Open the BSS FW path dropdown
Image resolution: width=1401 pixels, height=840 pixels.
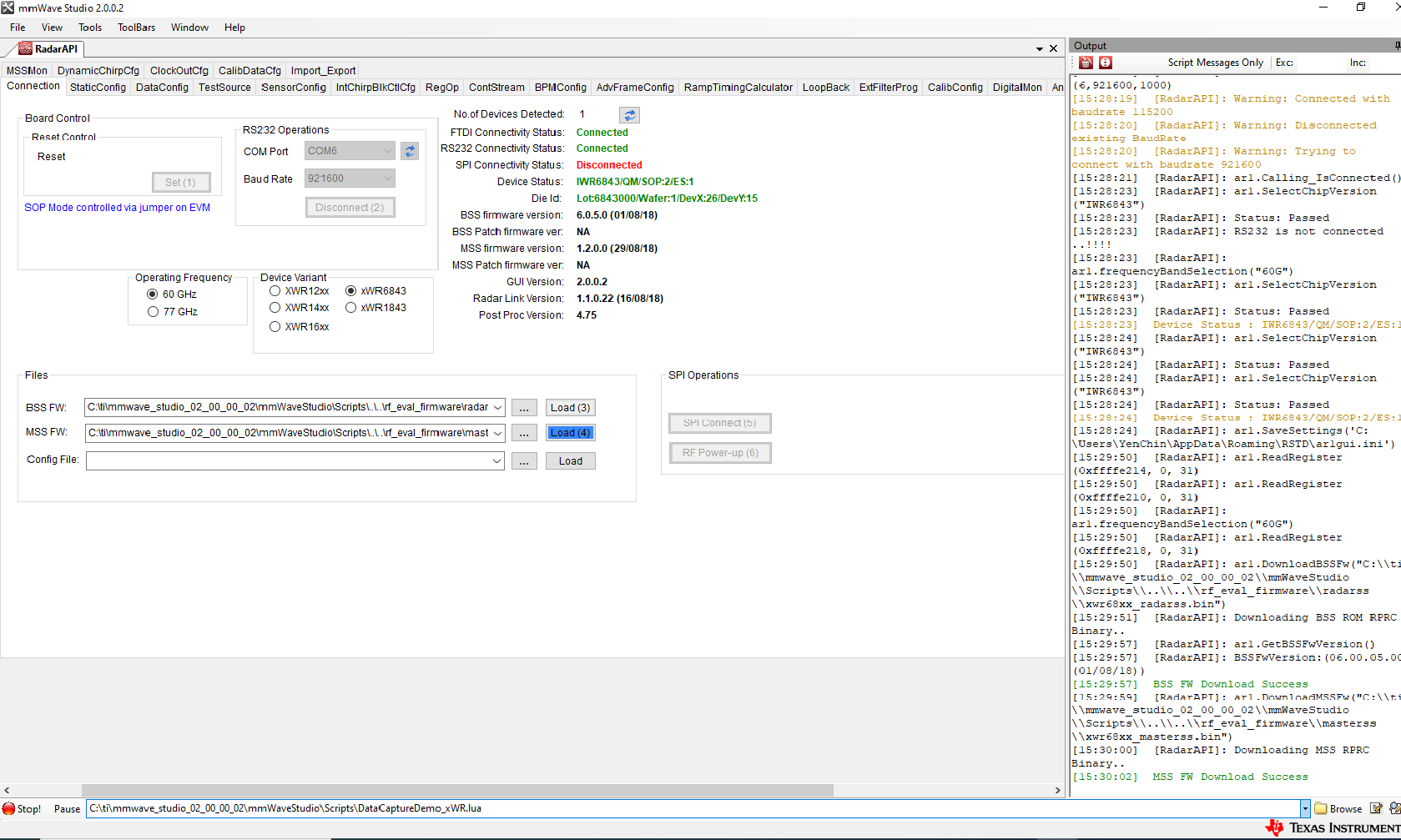click(496, 407)
